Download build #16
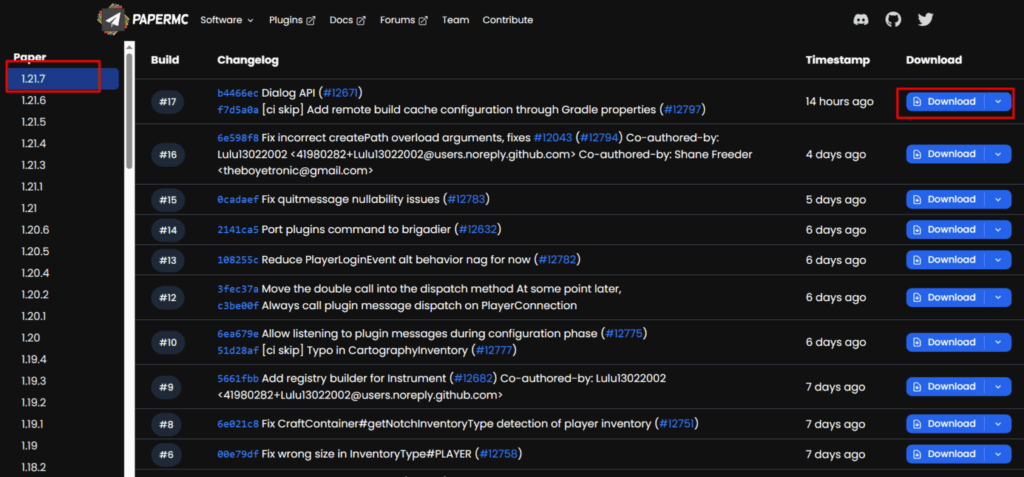The width and height of the screenshot is (1024, 477). click(x=946, y=154)
